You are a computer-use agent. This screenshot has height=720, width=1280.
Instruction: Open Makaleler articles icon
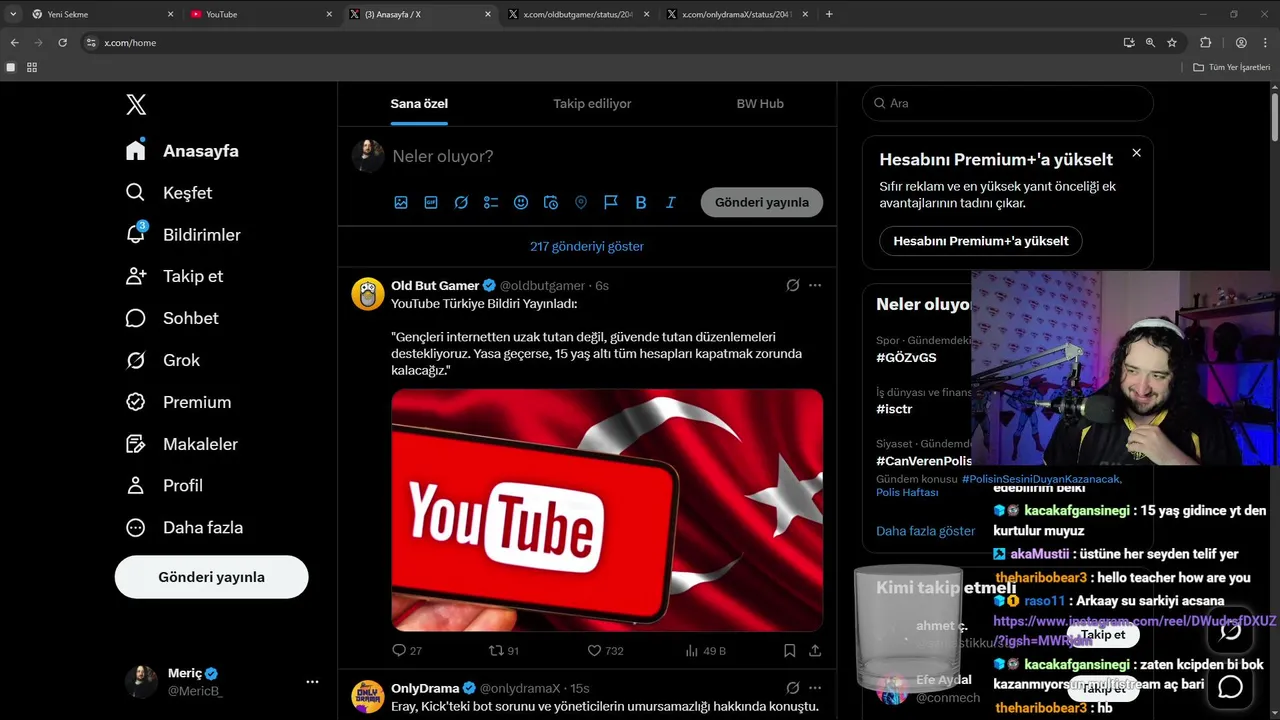[136, 444]
